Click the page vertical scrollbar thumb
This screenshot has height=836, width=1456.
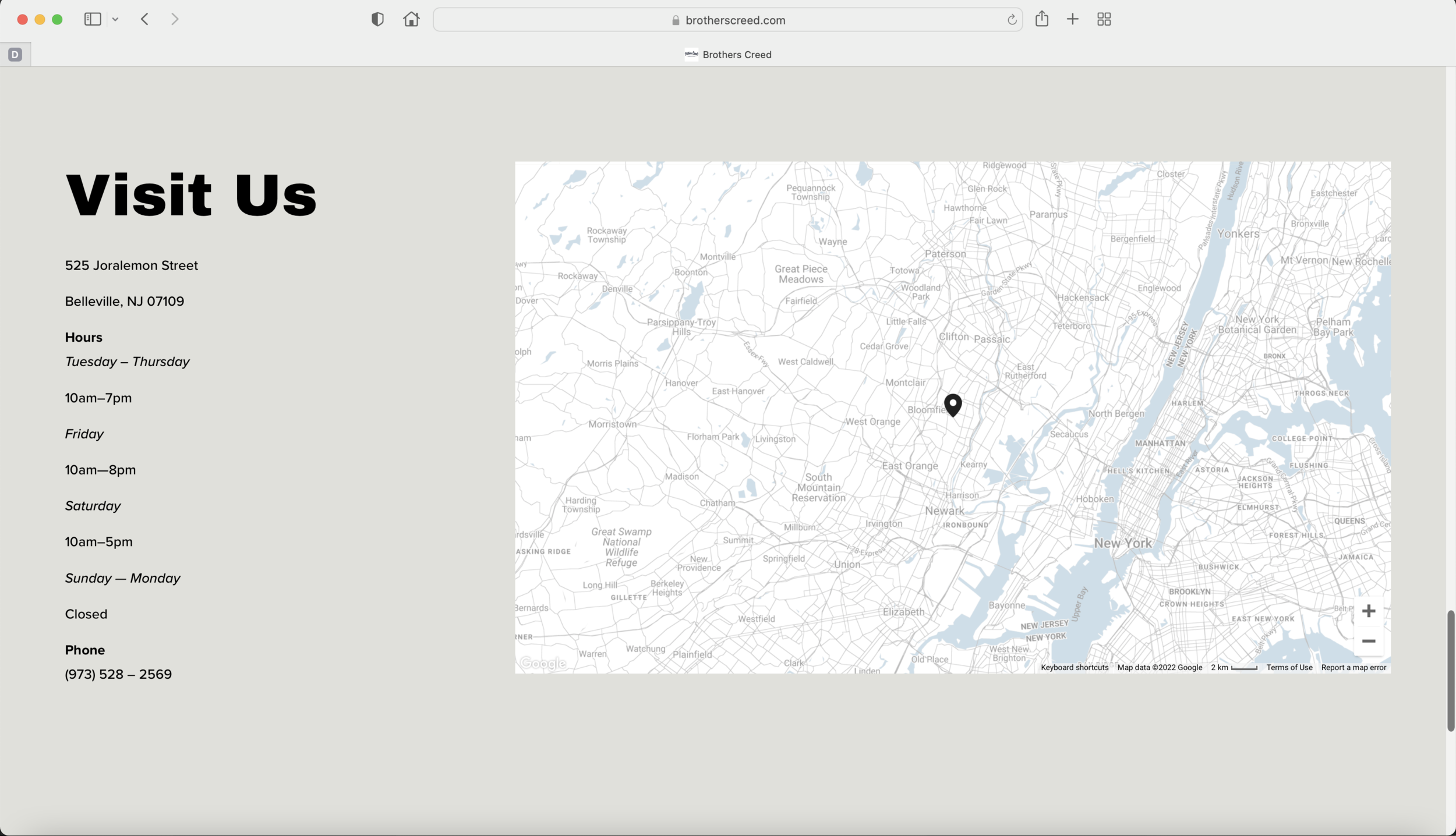[x=1450, y=671]
